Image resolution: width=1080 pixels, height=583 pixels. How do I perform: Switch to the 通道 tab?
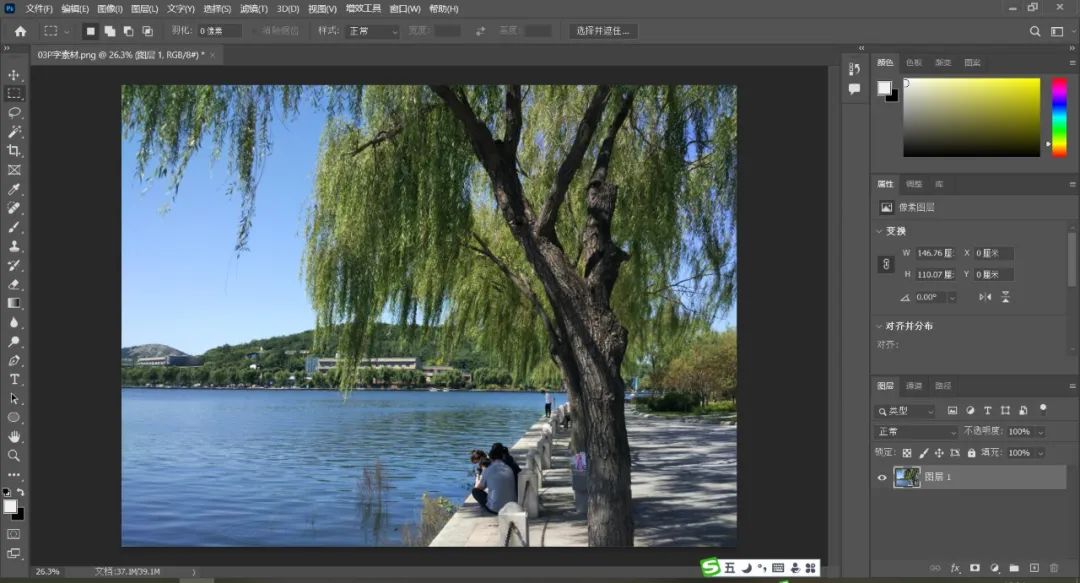pos(914,386)
